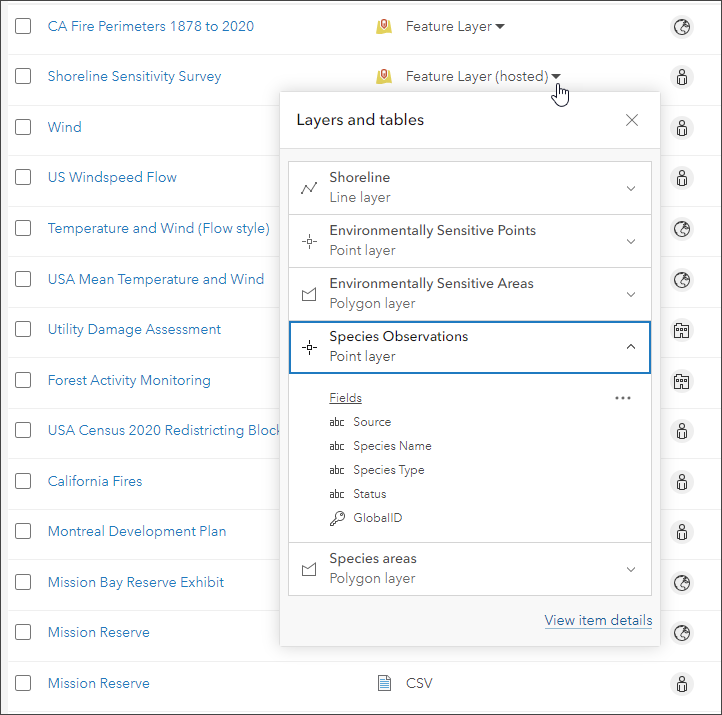Screen dimensions: 722x715
Task: Click the line layer icon beside Shoreline
Action: point(309,188)
